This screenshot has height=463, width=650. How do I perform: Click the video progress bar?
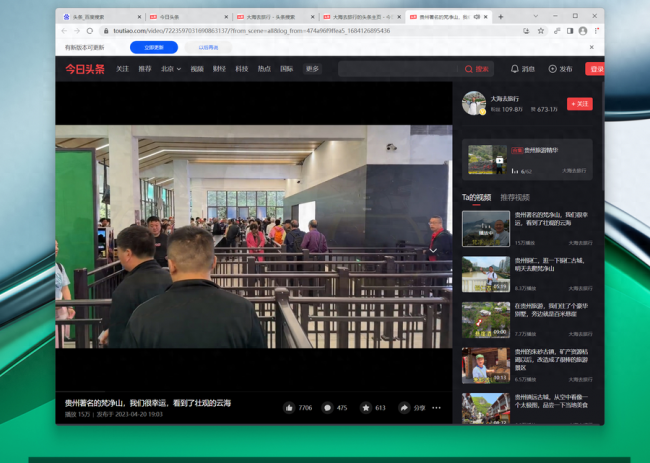tap(254, 391)
